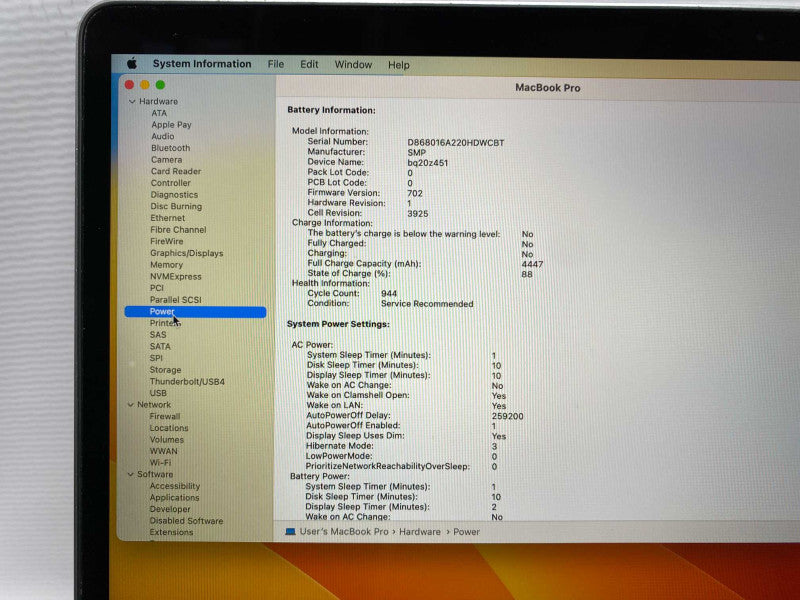Image resolution: width=800 pixels, height=600 pixels.
Task: Click the Service Recommended condition text
Action: tap(427, 304)
